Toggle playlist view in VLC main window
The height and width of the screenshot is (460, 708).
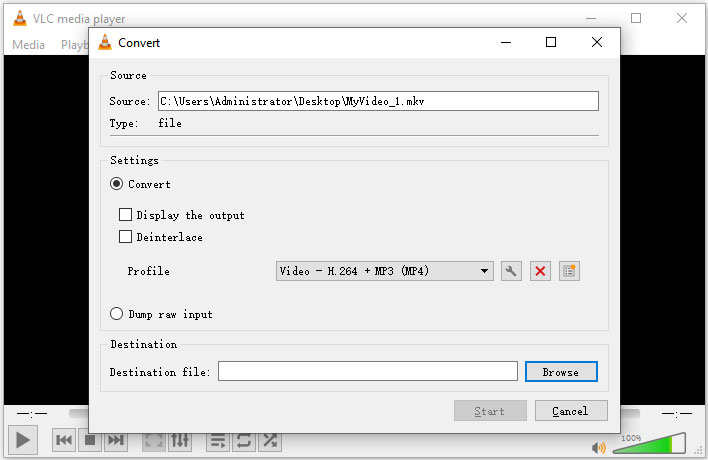(218, 440)
